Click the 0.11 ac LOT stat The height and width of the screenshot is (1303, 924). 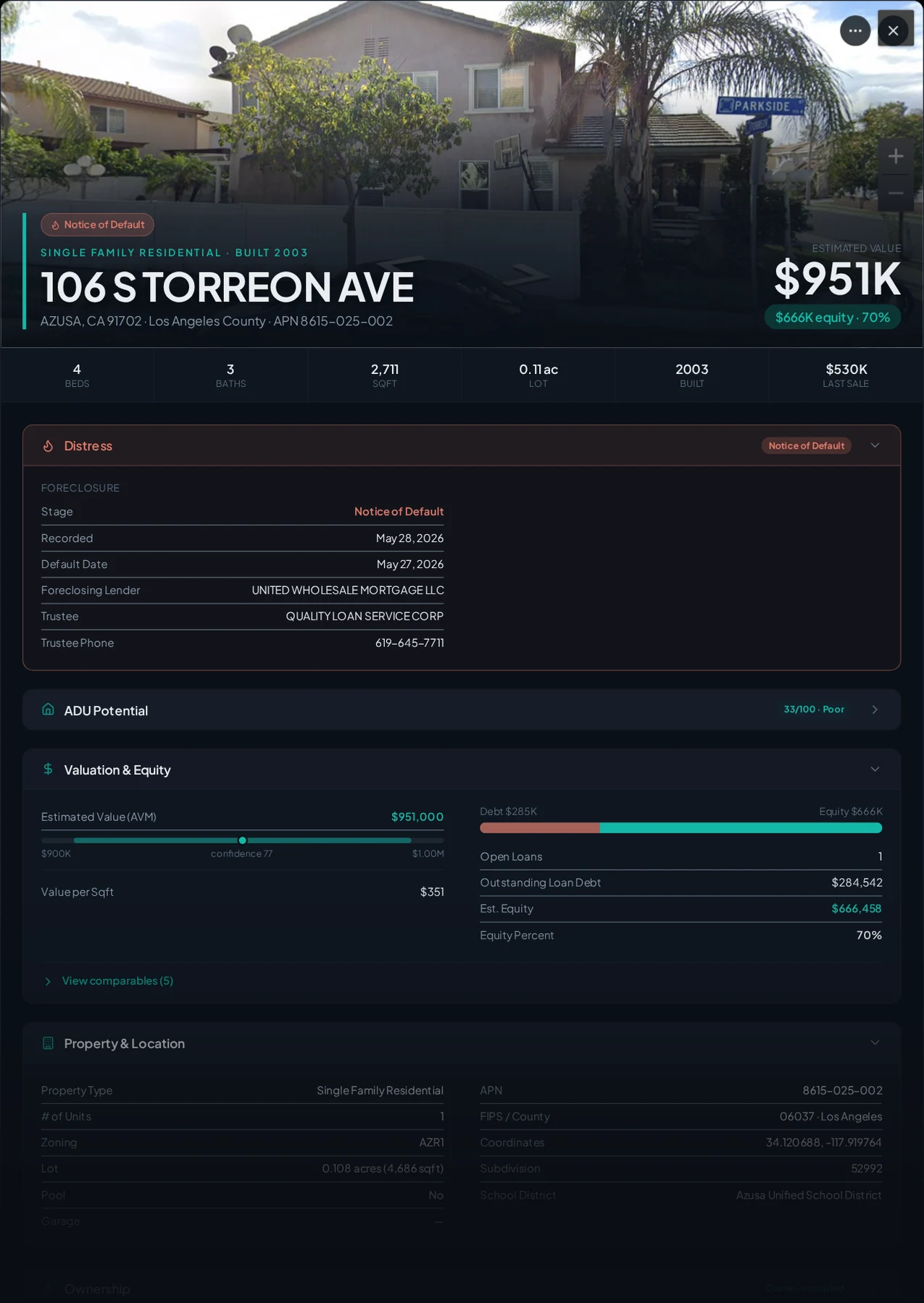pos(538,375)
